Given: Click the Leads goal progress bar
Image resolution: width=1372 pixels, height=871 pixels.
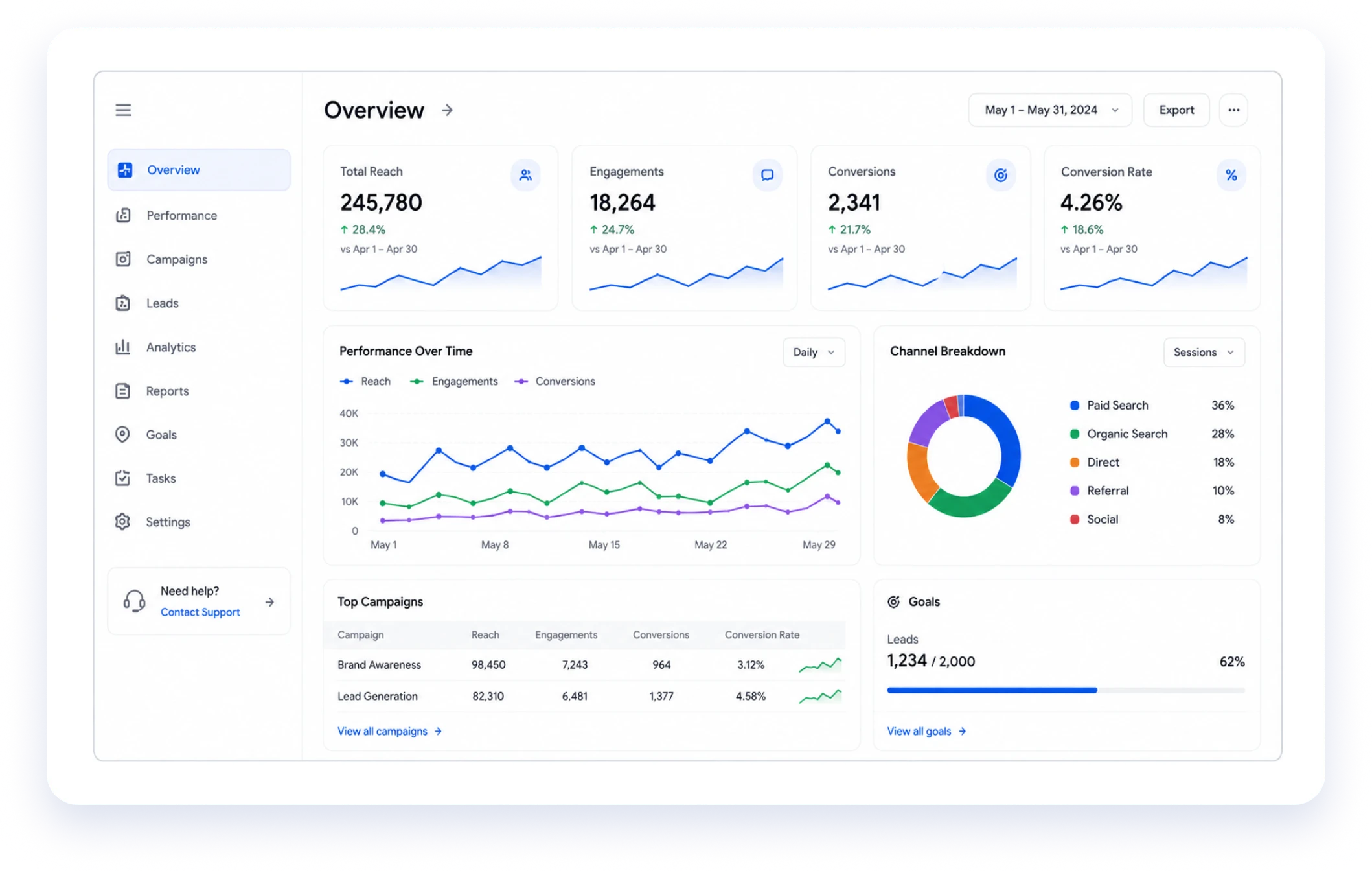Looking at the screenshot, I should click(x=1066, y=690).
